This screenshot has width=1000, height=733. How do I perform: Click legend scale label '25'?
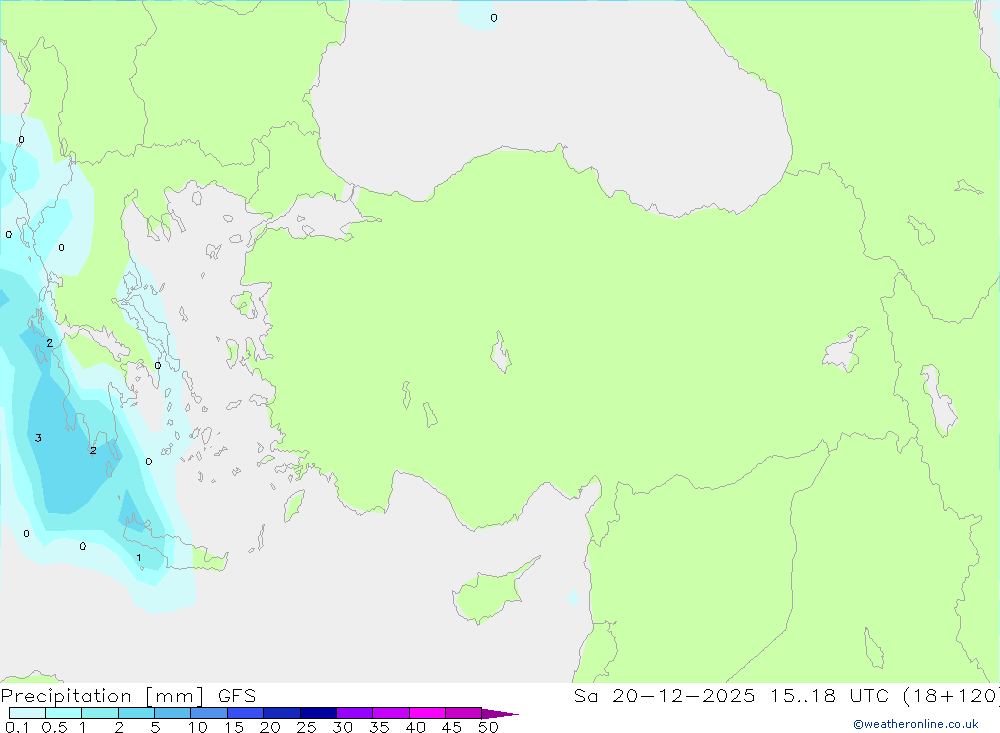coord(306,727)
